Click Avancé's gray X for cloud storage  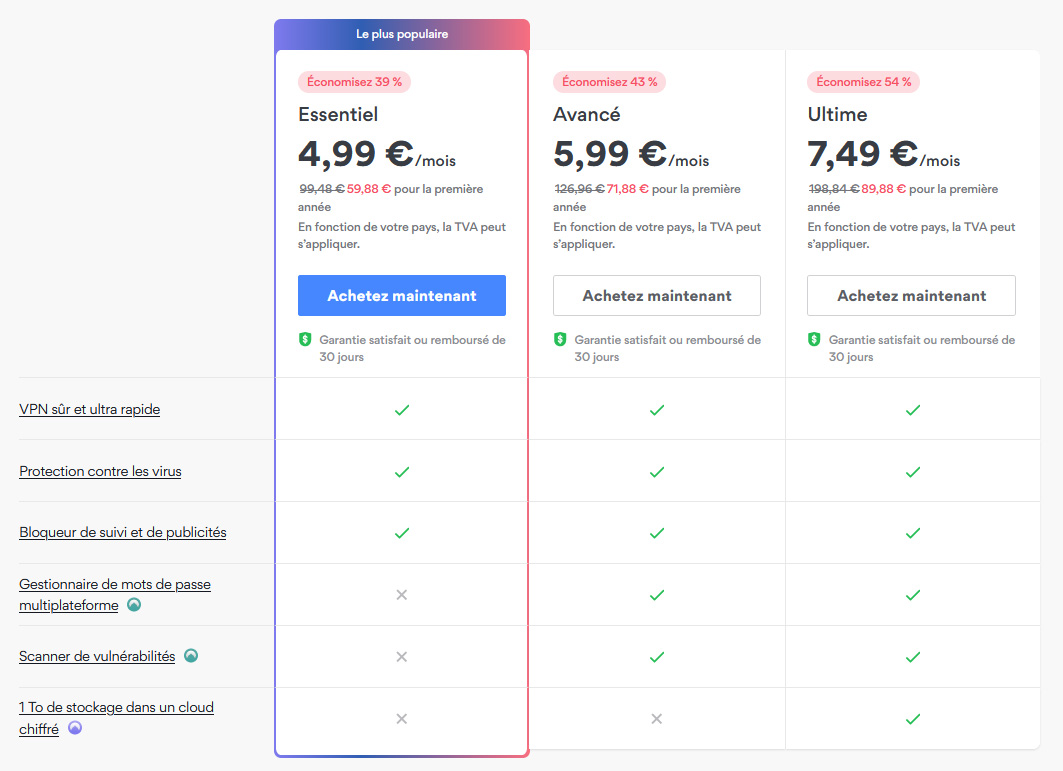657,718
